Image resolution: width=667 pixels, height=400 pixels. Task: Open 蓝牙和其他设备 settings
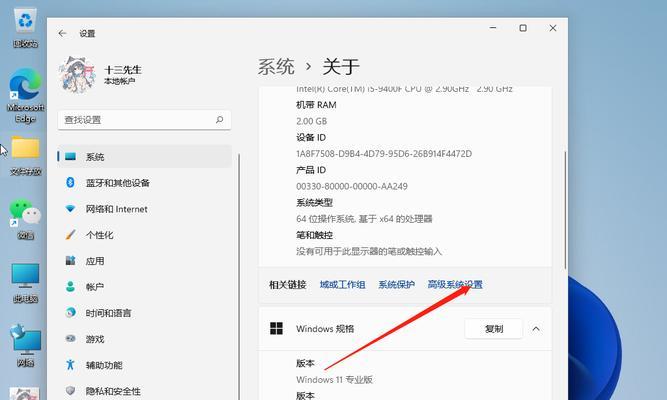click(145, 183)
